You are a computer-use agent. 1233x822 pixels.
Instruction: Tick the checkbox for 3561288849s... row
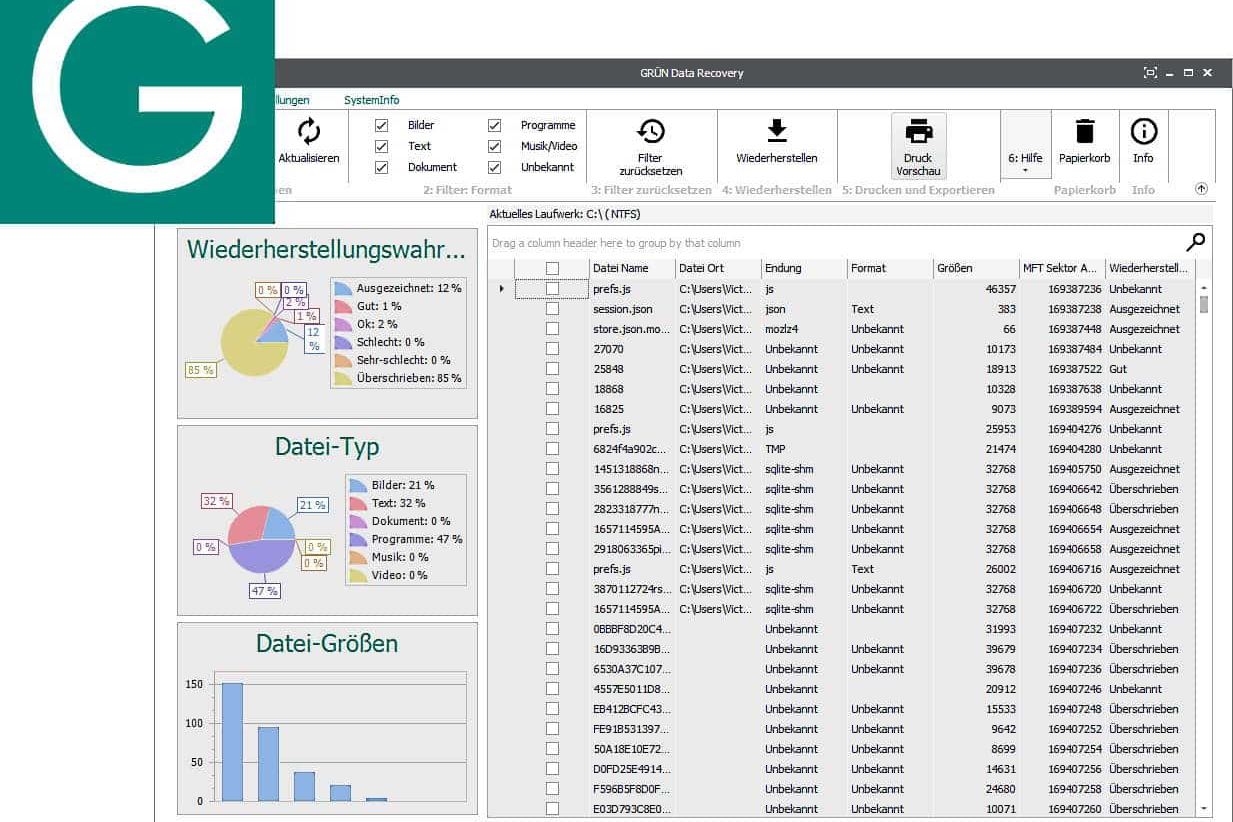pos(552,489)
